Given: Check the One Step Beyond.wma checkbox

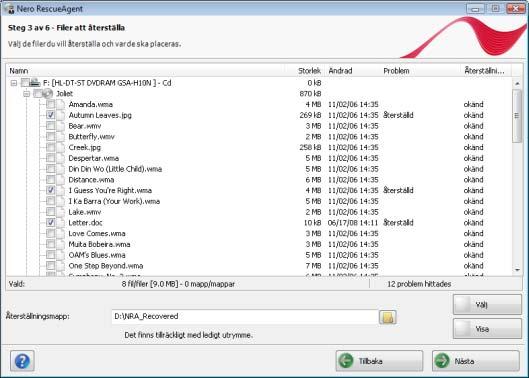Looking at the screenshot, I should tap(50, 266).
